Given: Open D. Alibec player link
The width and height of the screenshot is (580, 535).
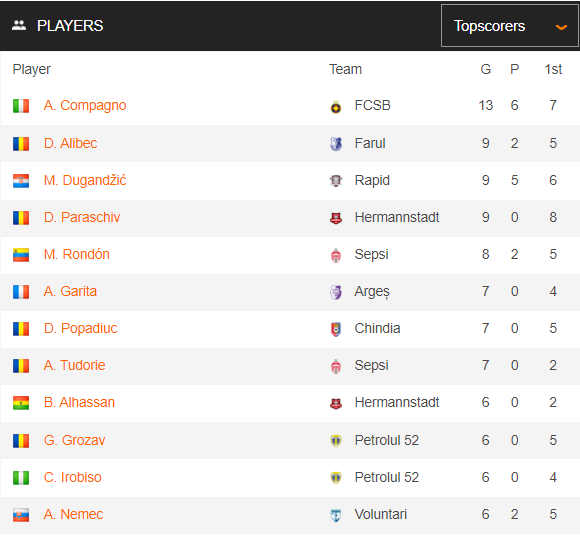Looking at the screenshot, I should coord(70,143).
